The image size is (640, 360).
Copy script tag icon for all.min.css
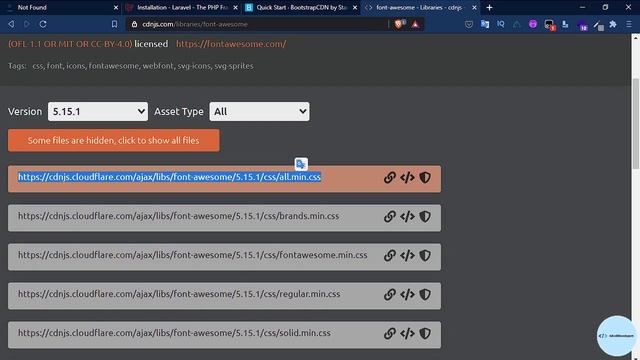407,178
